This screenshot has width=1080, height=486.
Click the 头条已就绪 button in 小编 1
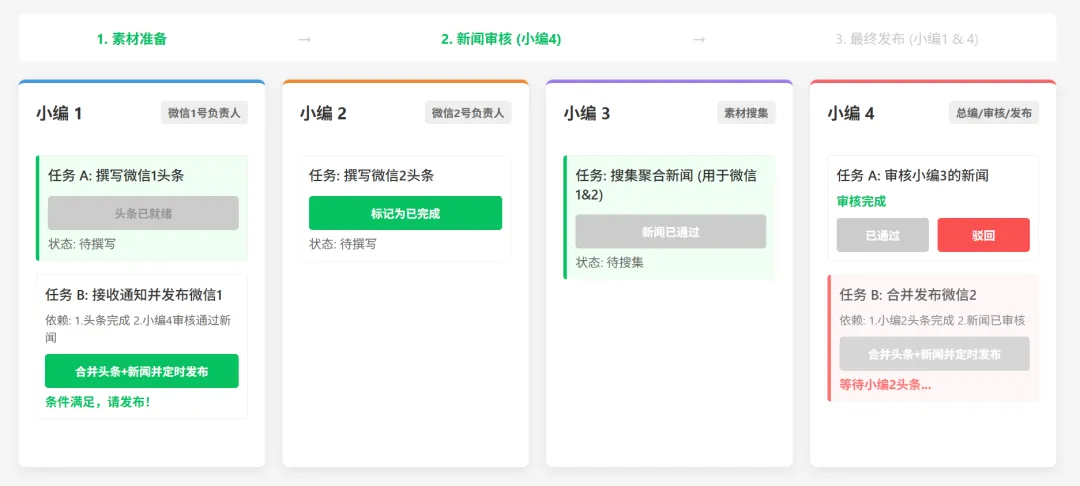click(143, 213)
